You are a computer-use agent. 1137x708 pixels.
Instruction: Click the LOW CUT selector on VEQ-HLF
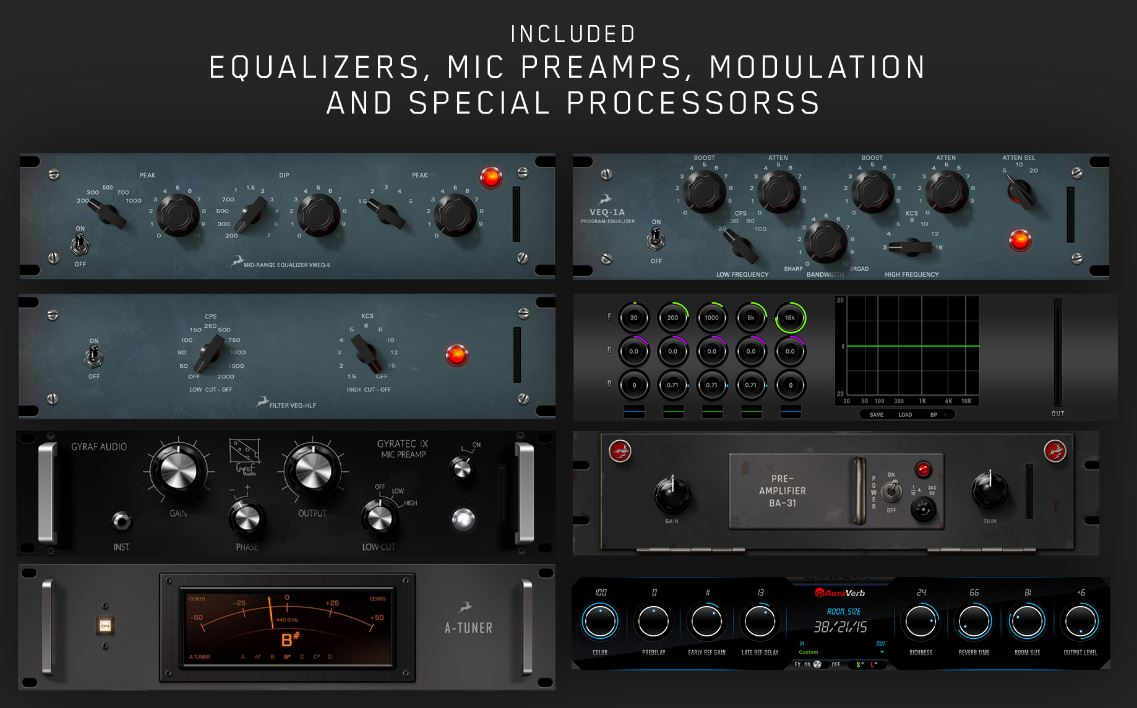(209, 353)
